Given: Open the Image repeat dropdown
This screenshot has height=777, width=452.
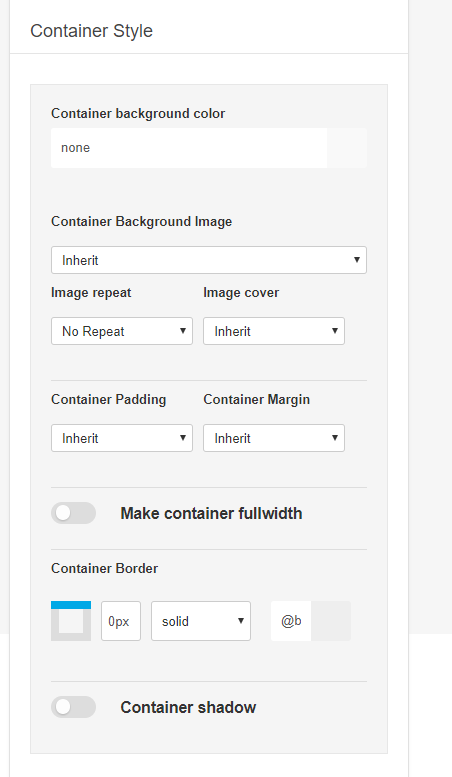Looking at the screenshot, I should pyautogui.click(x=122, y=331).
